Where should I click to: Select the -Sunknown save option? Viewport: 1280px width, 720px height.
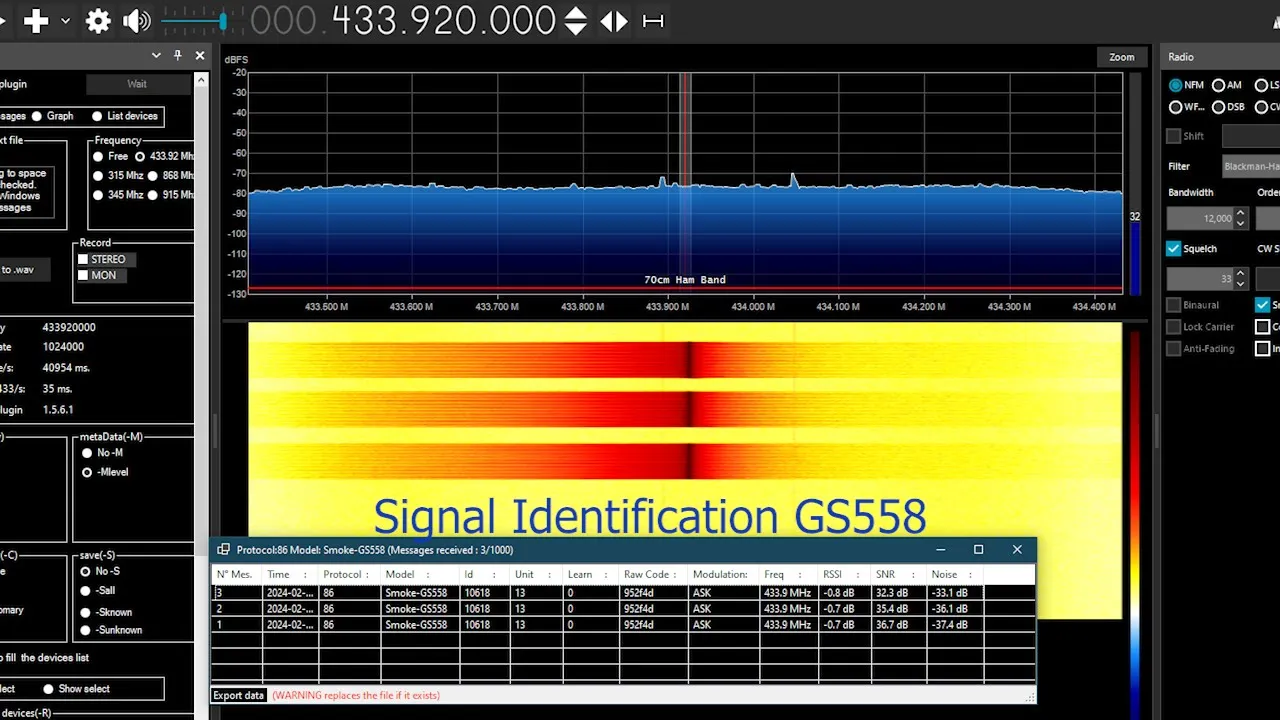[x=87, y=630]
